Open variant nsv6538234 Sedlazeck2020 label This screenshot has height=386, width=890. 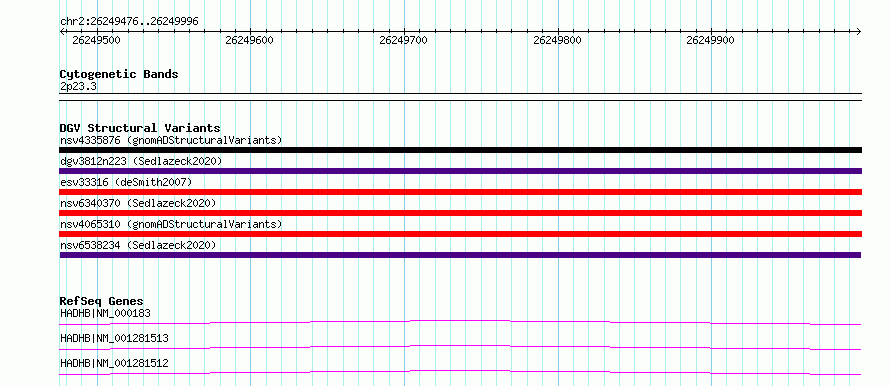138,245
